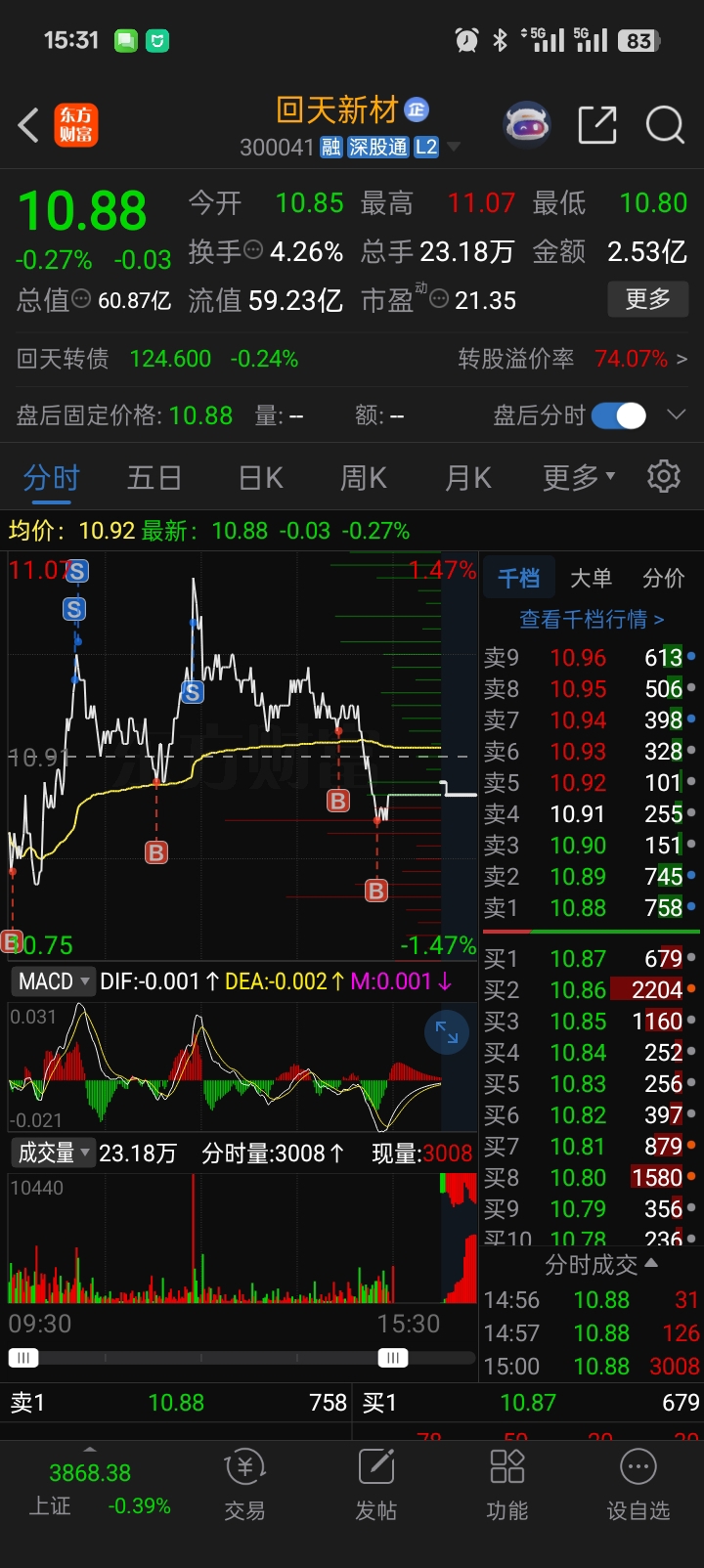
Task: Expand the 盘后 panel chevron
Action: pos(676,415)
